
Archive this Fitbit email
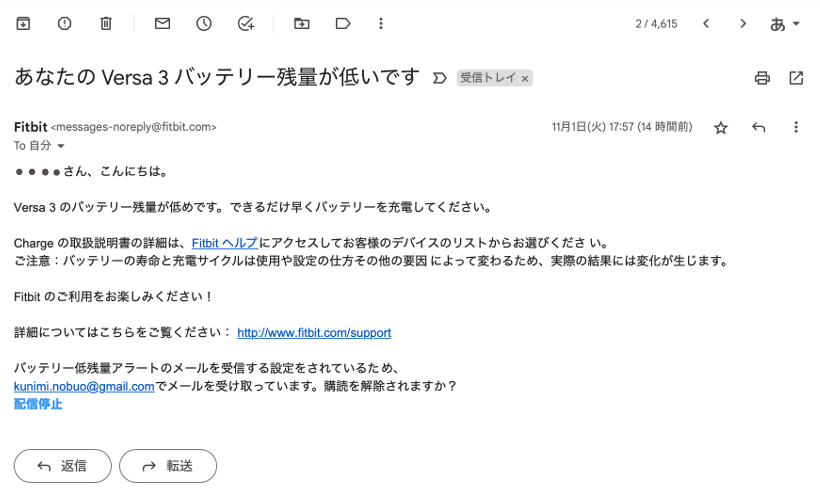click(23, 23)
